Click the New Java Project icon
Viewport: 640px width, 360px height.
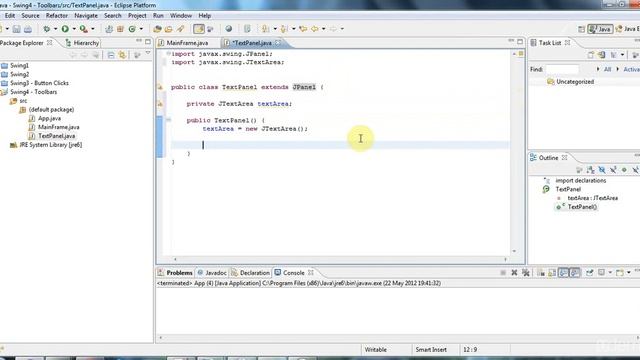109,29
